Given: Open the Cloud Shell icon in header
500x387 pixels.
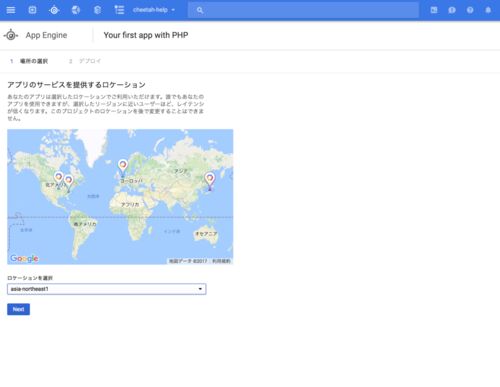Looking at the screenshot, I should [434, 10].
